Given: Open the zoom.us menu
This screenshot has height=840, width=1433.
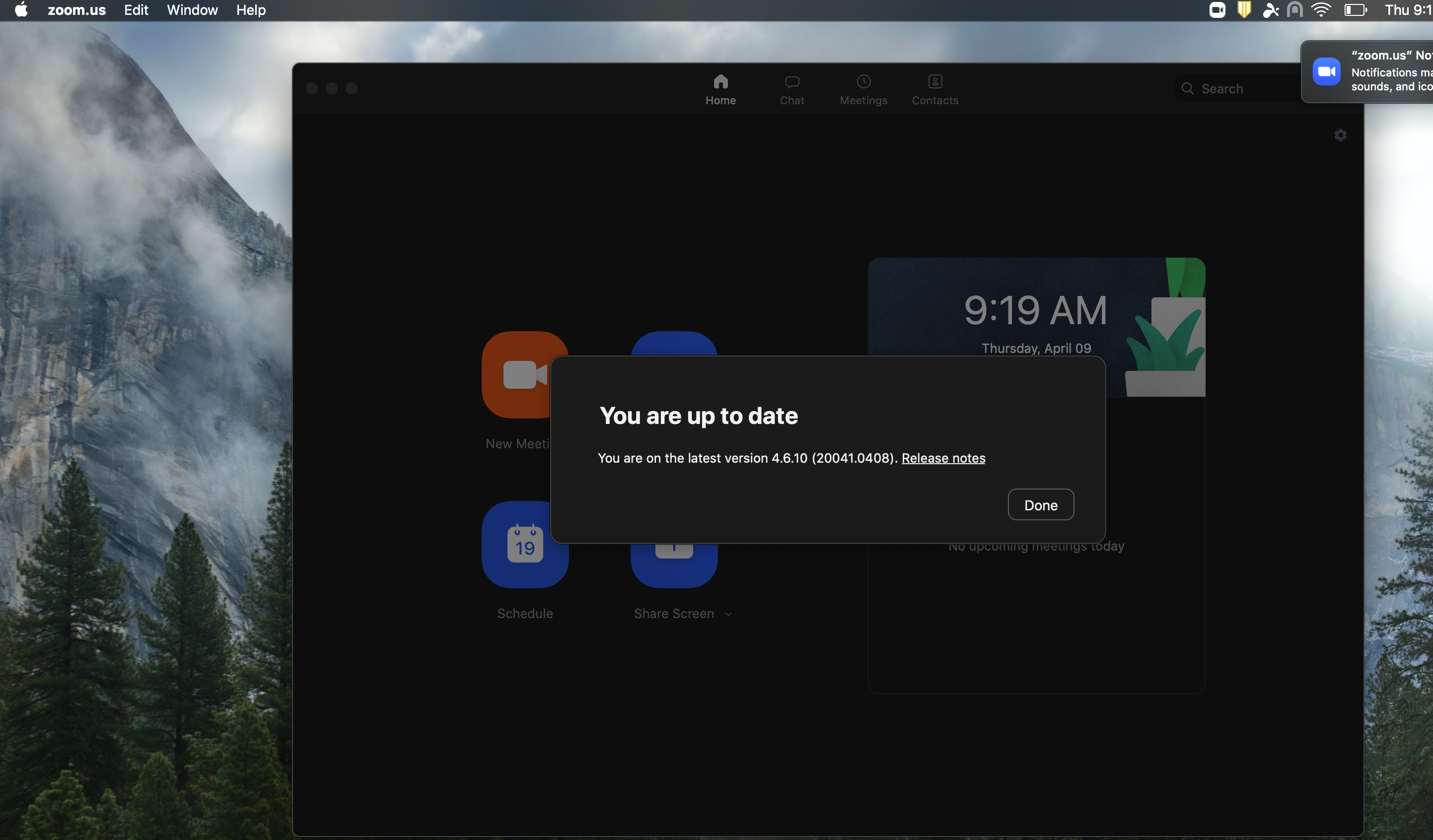Looking at the screenshot, I should click(x=76, y=10).
